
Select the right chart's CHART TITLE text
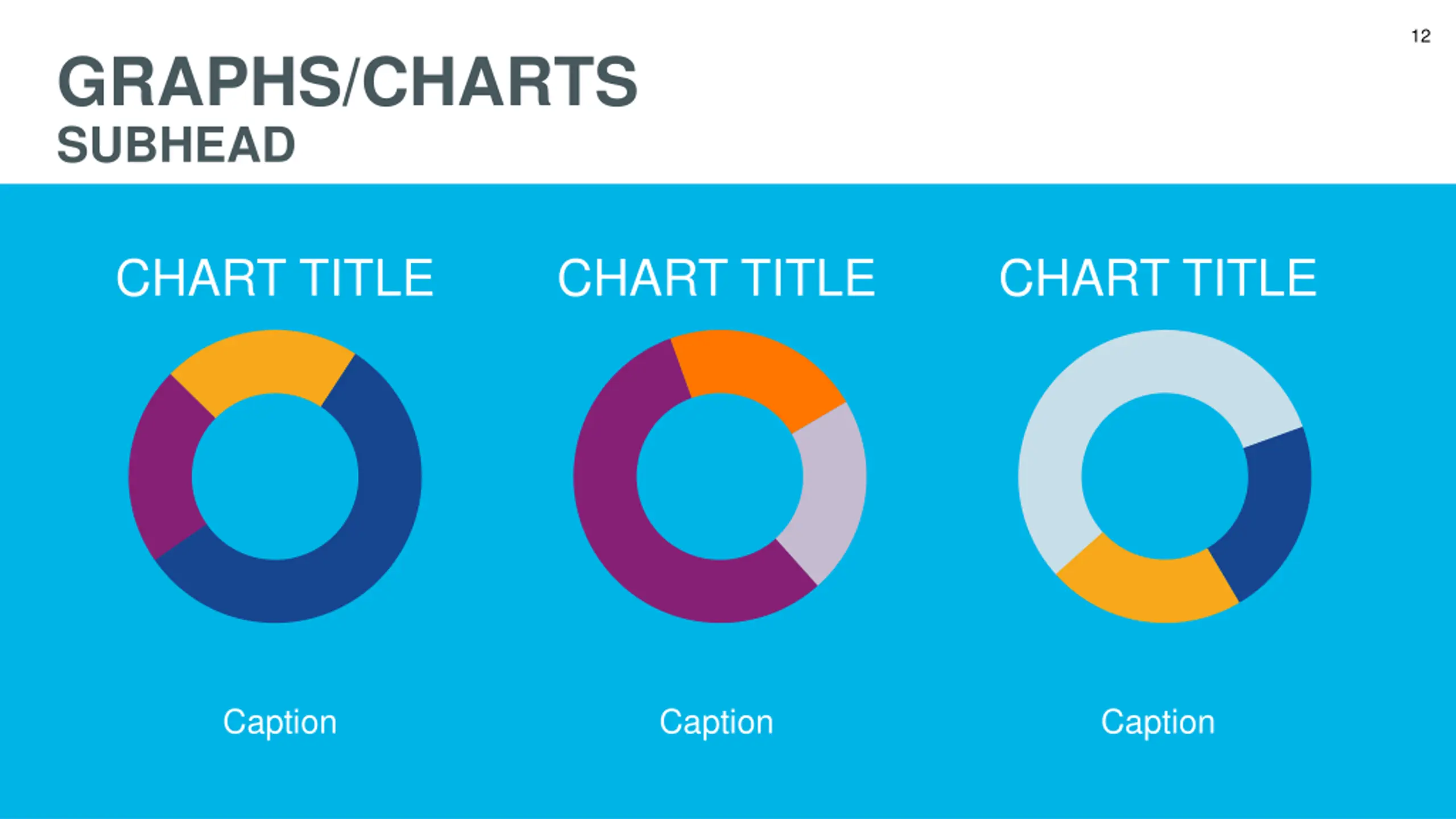(x=1158, y=278)
